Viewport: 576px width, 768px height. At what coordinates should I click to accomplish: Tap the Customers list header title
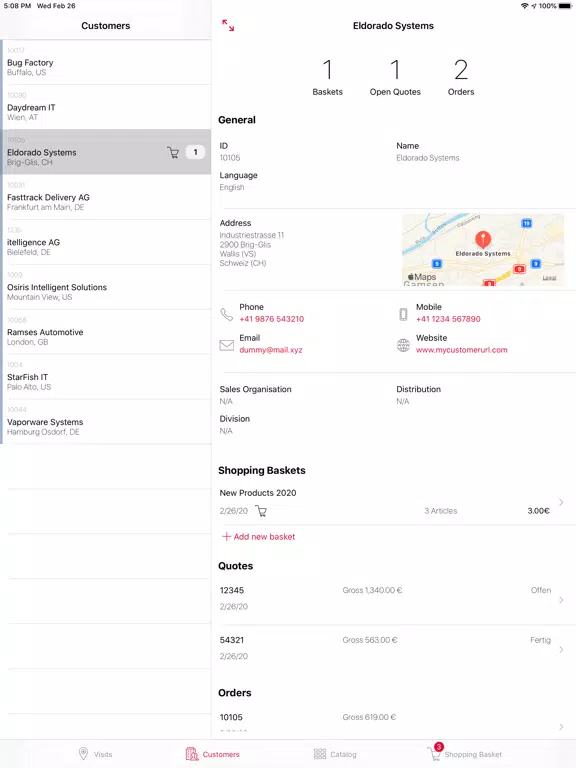[106, 25]
